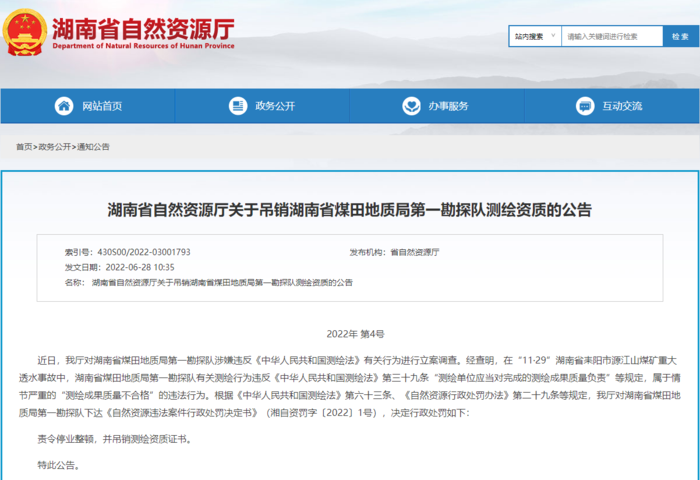This screenshot has height=480, width=700.
Task: Click the publishing agency 省自然资源厅
Action: [x=415, y=252]
